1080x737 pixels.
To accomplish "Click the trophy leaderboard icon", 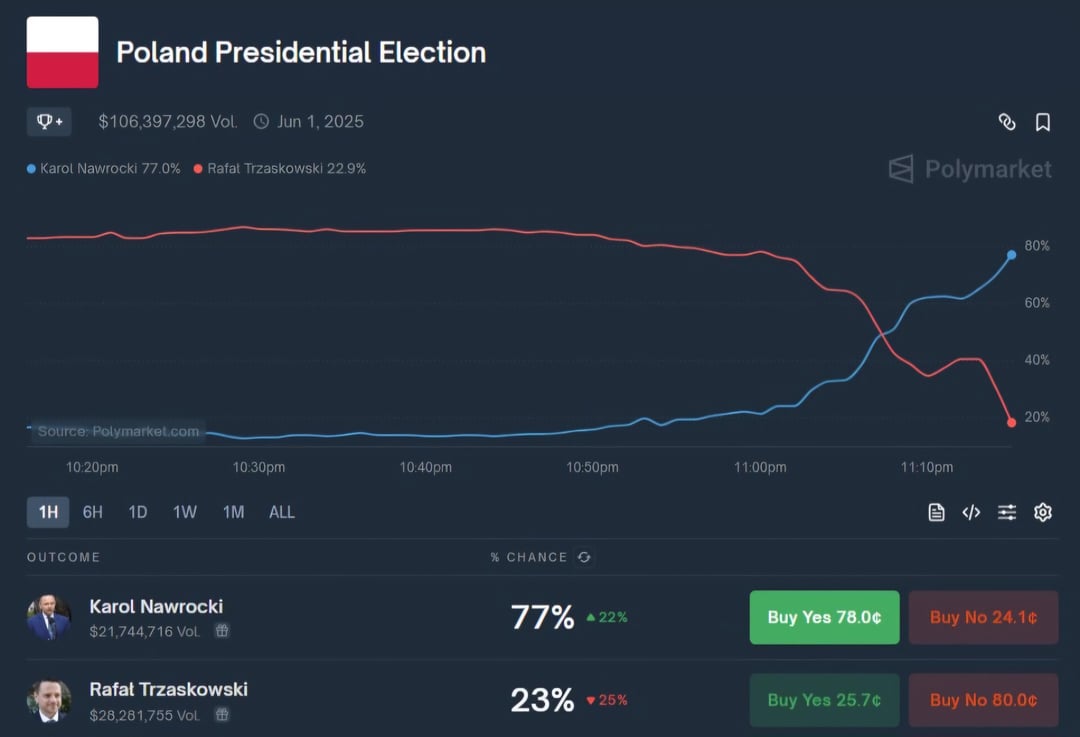I will (x=49, y=121).
